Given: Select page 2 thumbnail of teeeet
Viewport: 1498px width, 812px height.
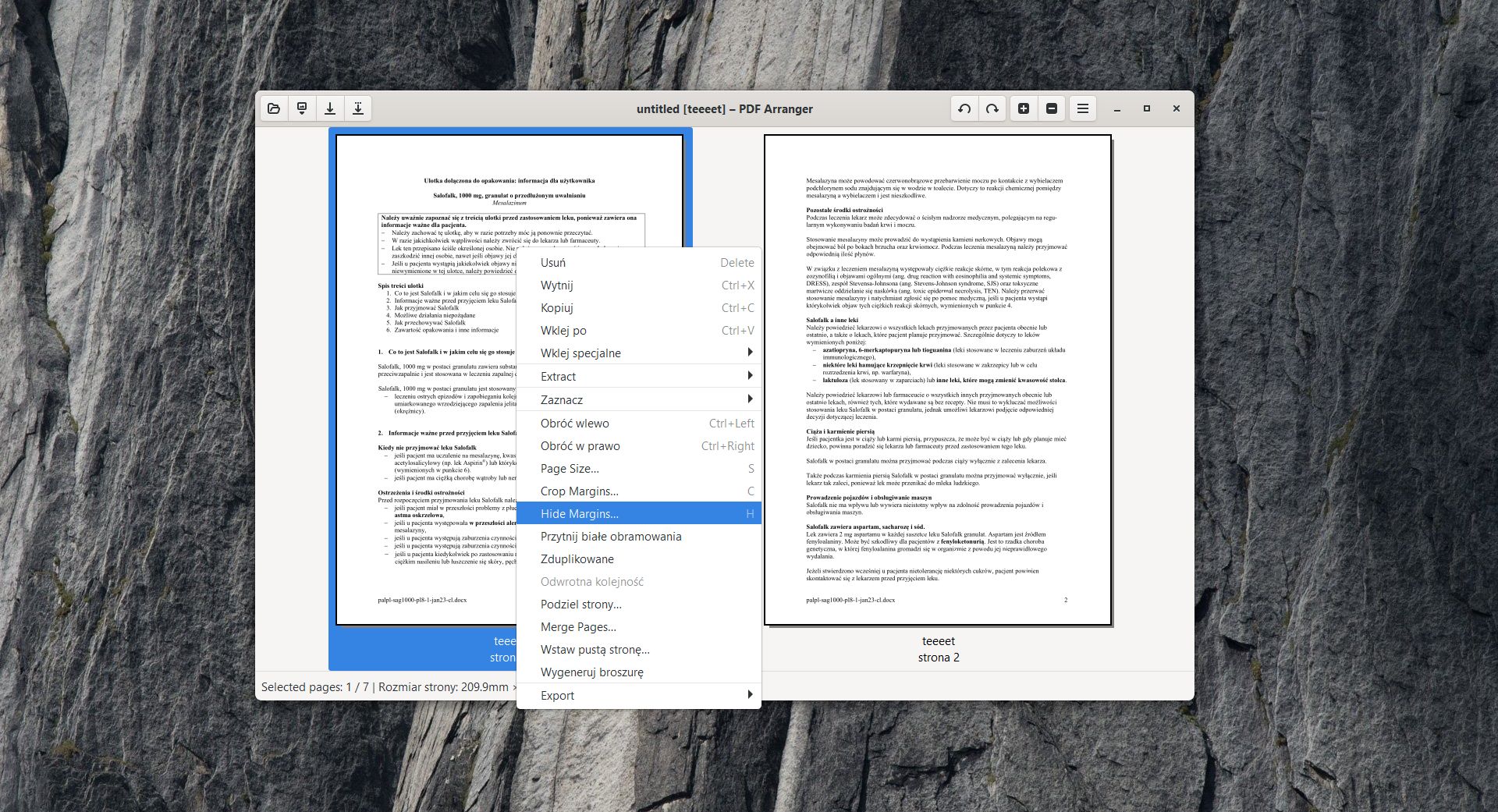Looking at the screenshot, I should (x=939, y=380).
